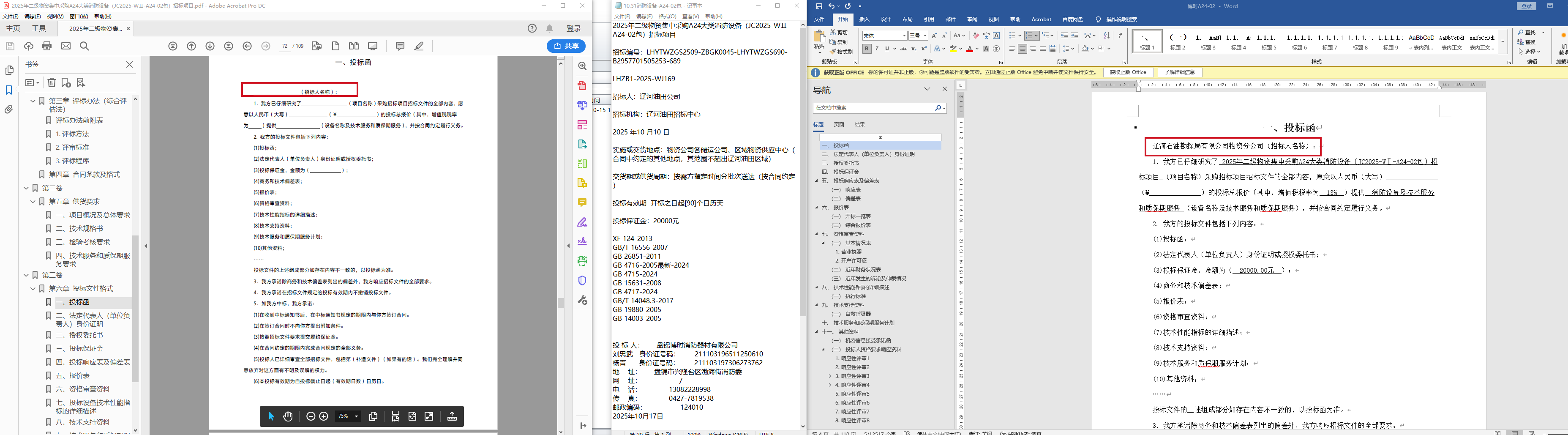
Task: Open attachments paperclip panel in Acrobat
Action: click(9, 109)
